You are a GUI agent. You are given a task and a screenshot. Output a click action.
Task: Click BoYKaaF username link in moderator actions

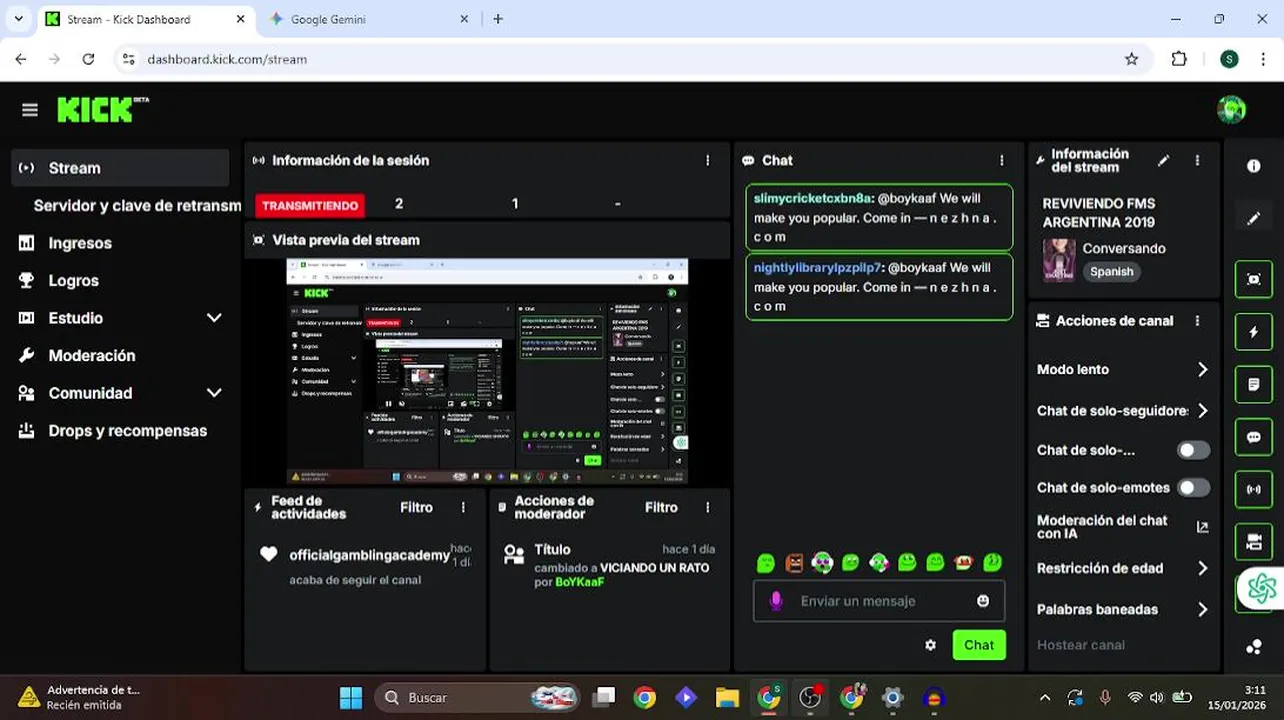(x=580, y=582)
